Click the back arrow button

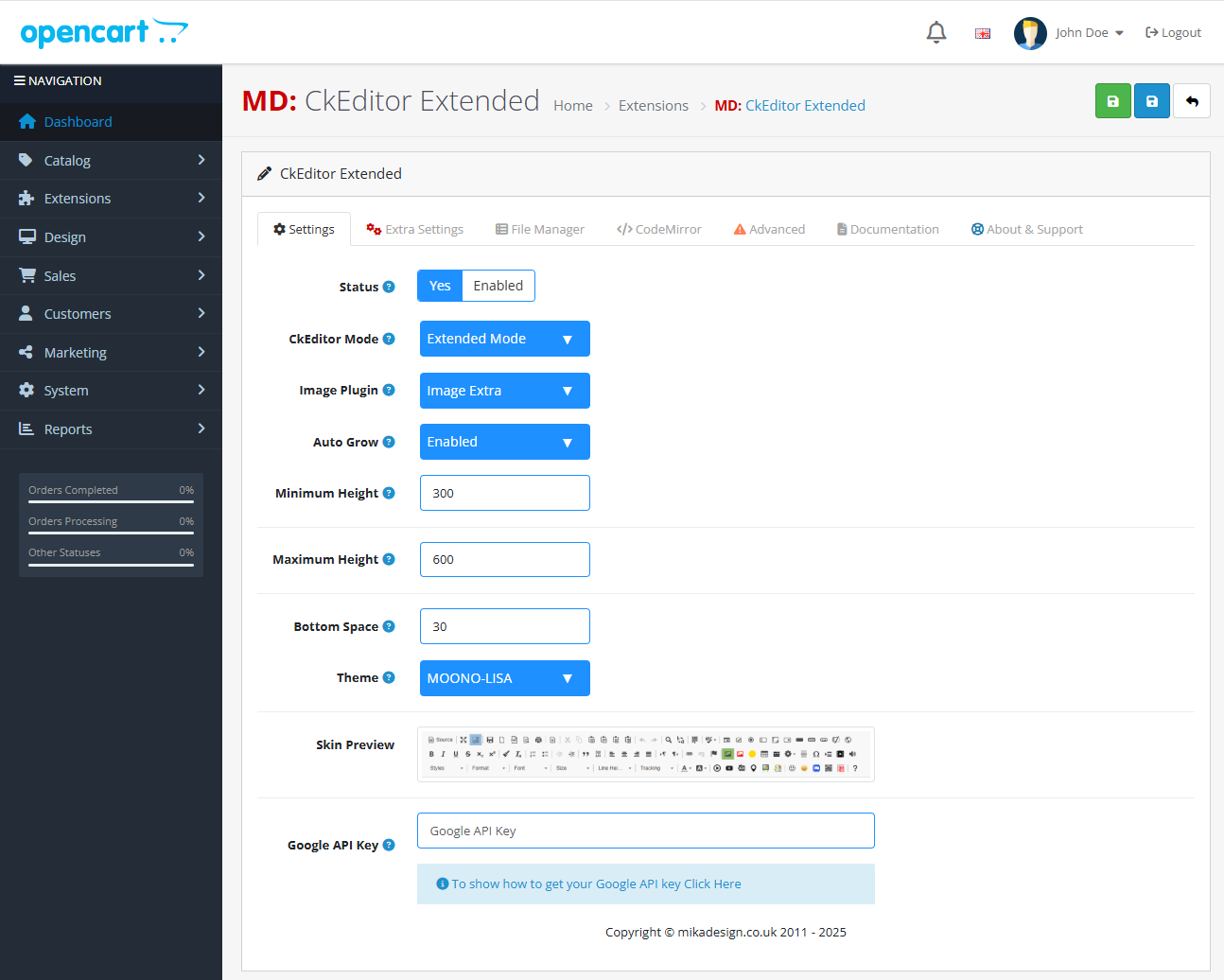coord(1192,101)
